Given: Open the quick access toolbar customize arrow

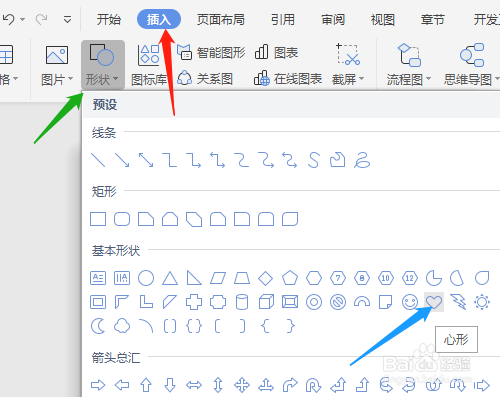Looking at the screenshot, I should 68,19.
